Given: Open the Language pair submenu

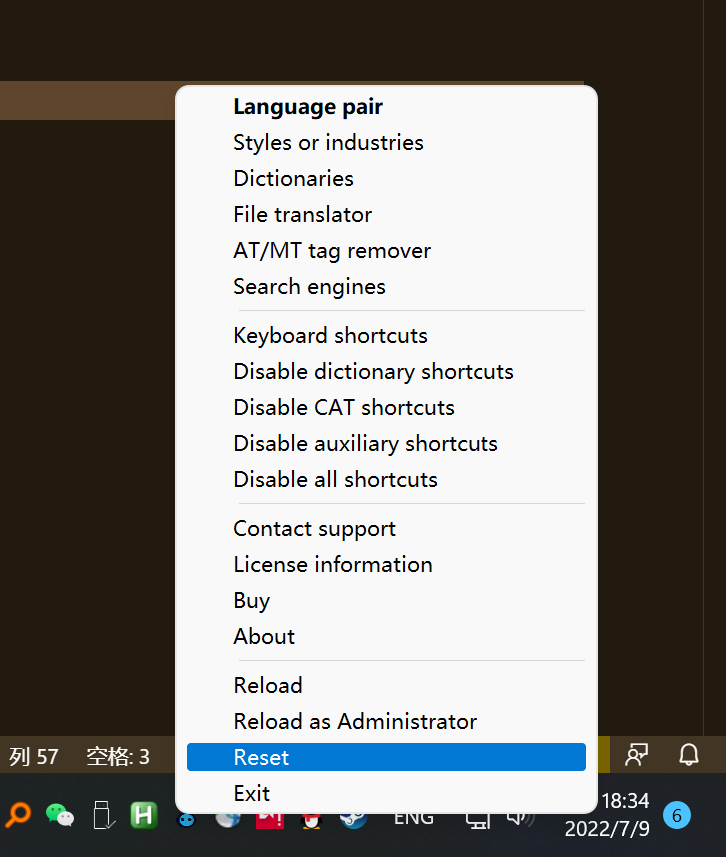Looking at the screenshot, I should coord(308,107).
